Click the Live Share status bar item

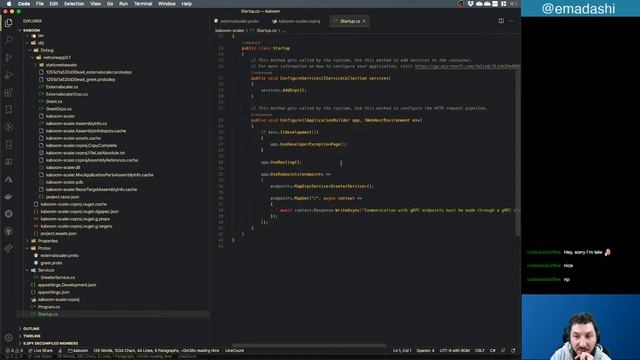pos(40,351)
